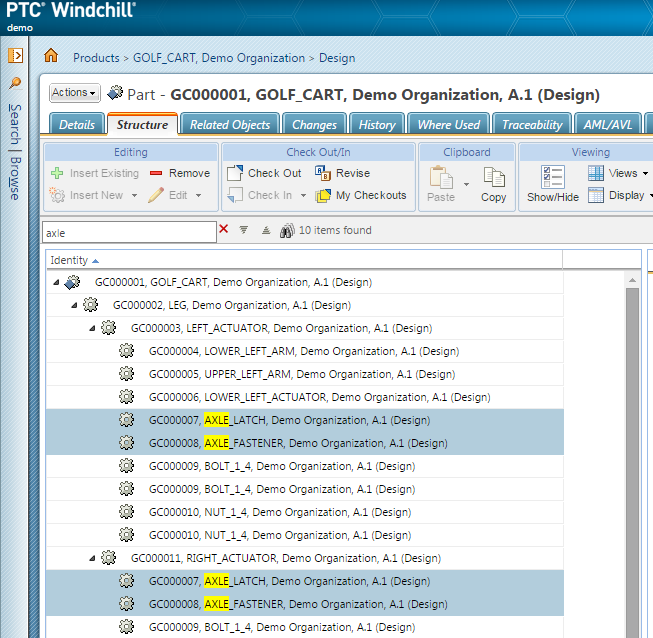
Task: Click the Search | Browse sidebar label
Action: [15, 152]
